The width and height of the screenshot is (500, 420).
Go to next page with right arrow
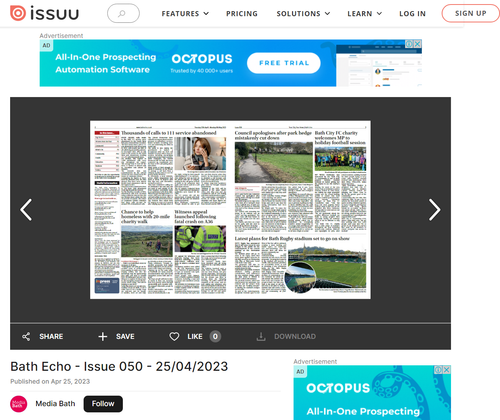tap(434, 210)
